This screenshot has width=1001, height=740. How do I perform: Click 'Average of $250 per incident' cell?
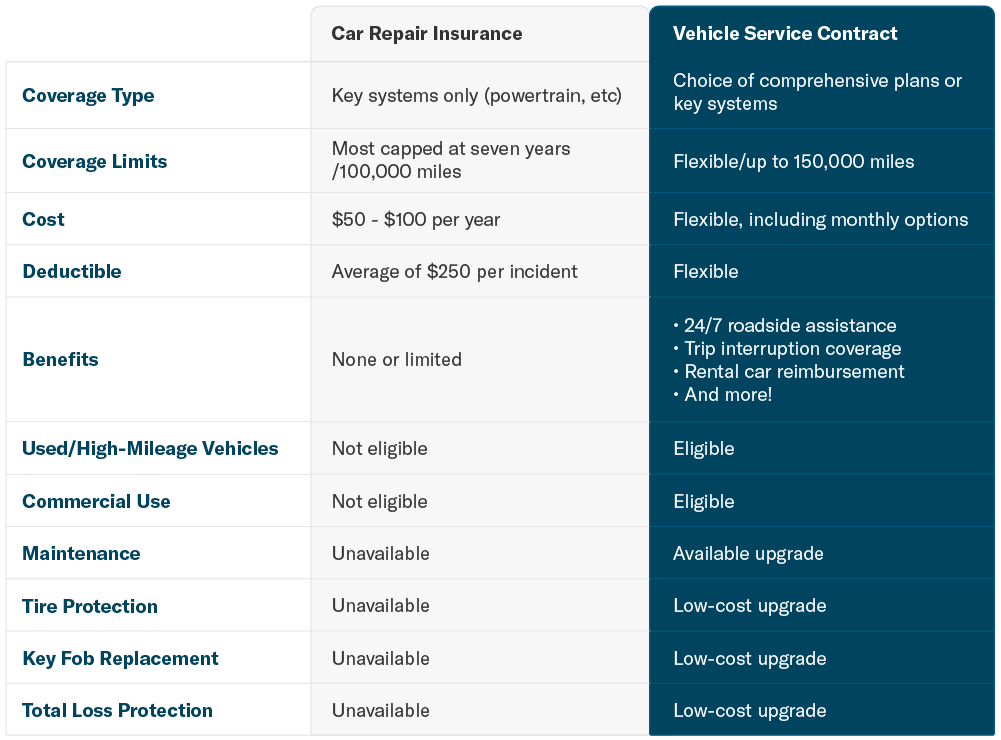pyautogui.click(x=455, y=272)
